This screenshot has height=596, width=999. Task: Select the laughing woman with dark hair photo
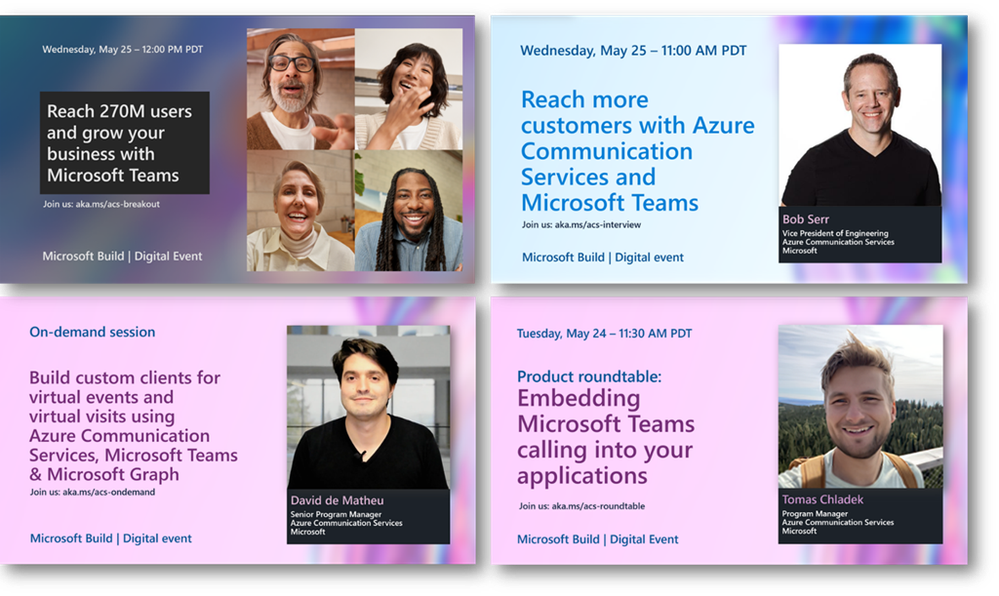point(409,89)
